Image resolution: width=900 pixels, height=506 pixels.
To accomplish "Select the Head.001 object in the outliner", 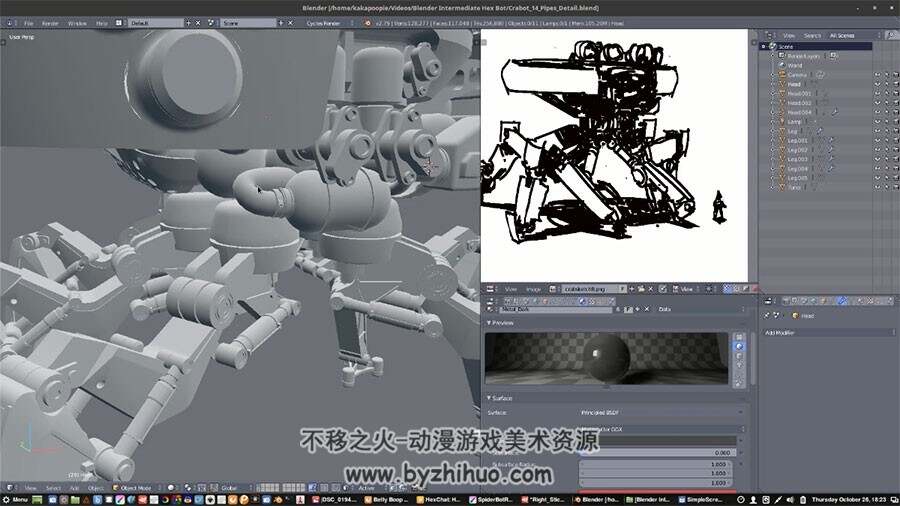I will [799, 94].
